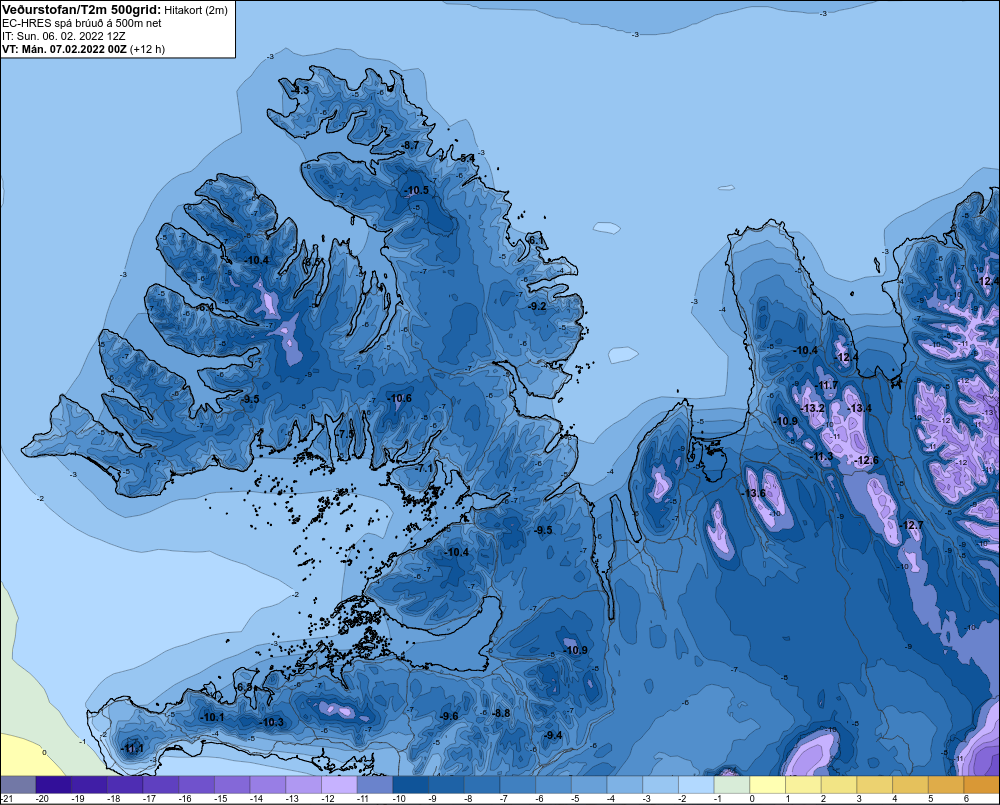Select the light blue -3 legend swatch
1000x805 pixels.
click(661, 784)
